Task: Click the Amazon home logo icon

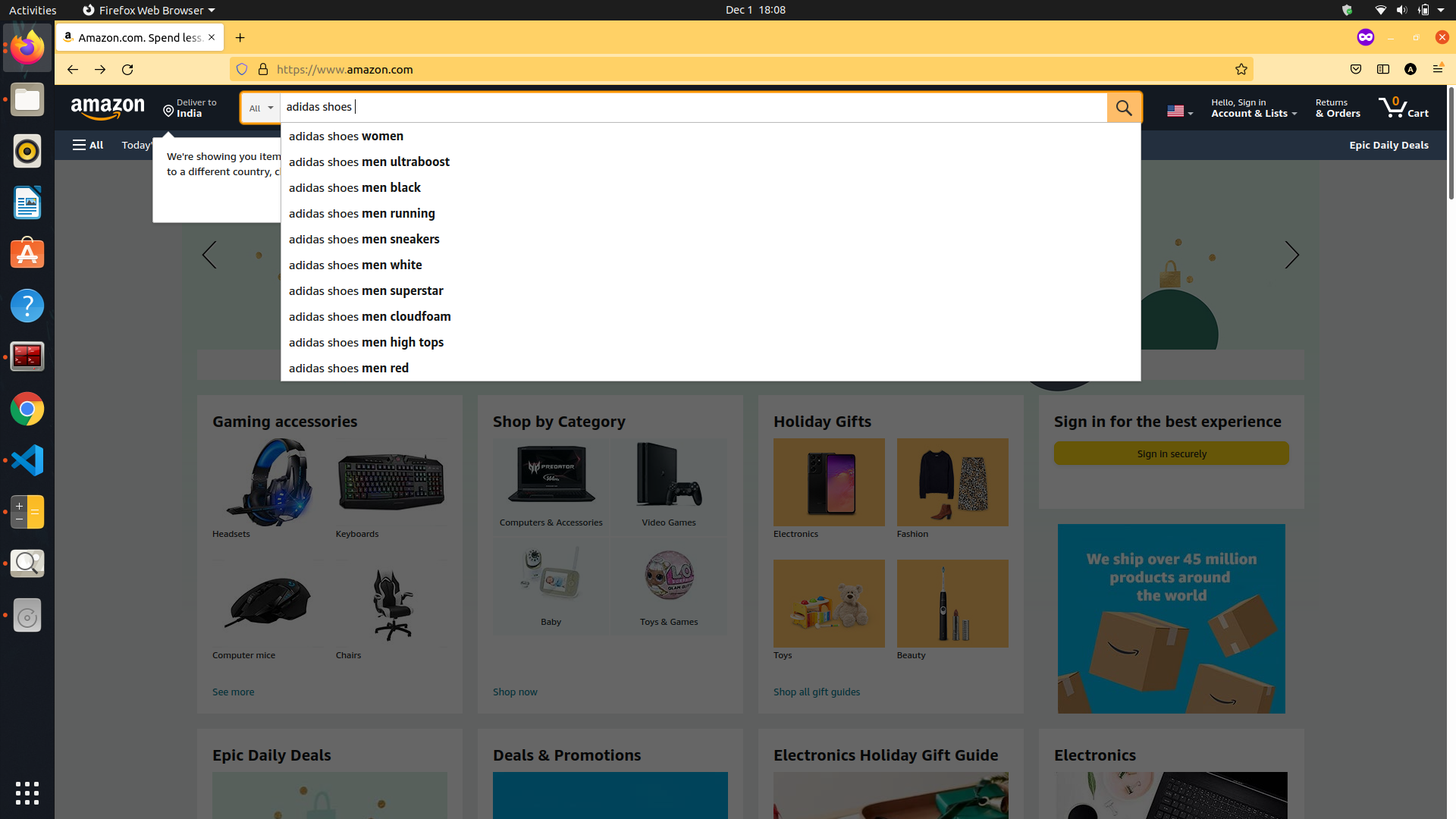Action: [x=108, y=107]
